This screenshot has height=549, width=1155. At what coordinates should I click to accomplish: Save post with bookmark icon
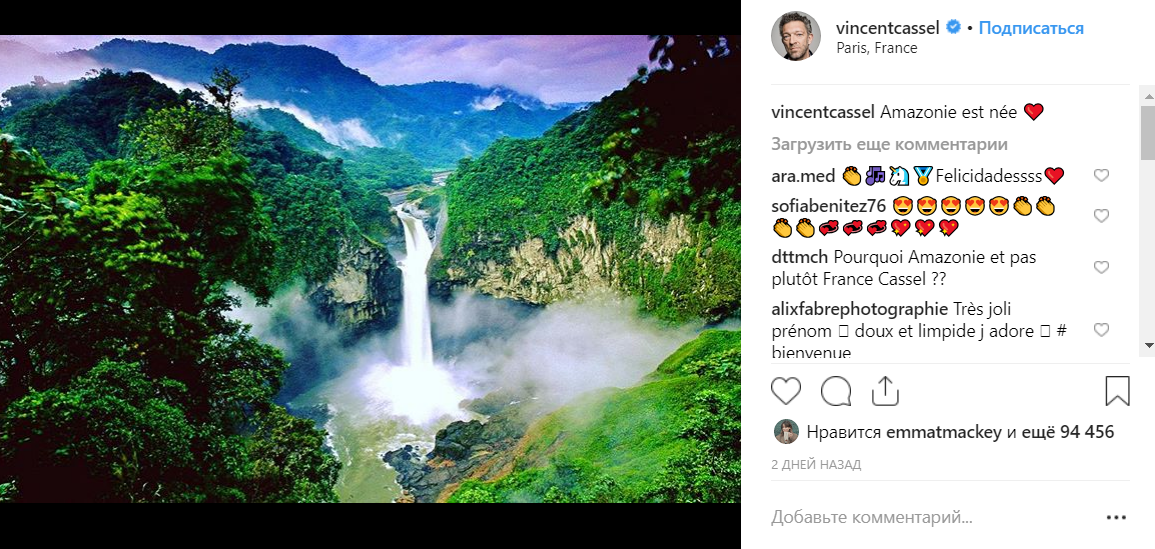coord(1117,390)
